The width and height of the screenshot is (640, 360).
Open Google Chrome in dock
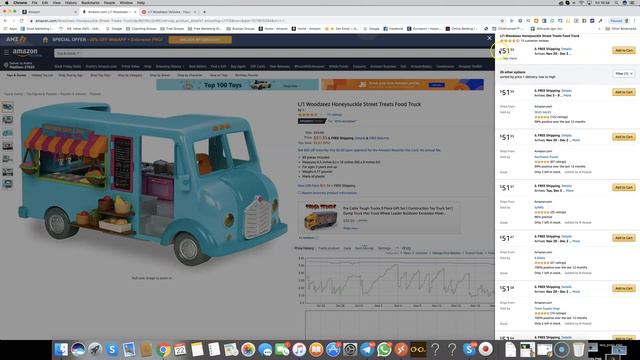pyautogui.click(x=163, y=349)
